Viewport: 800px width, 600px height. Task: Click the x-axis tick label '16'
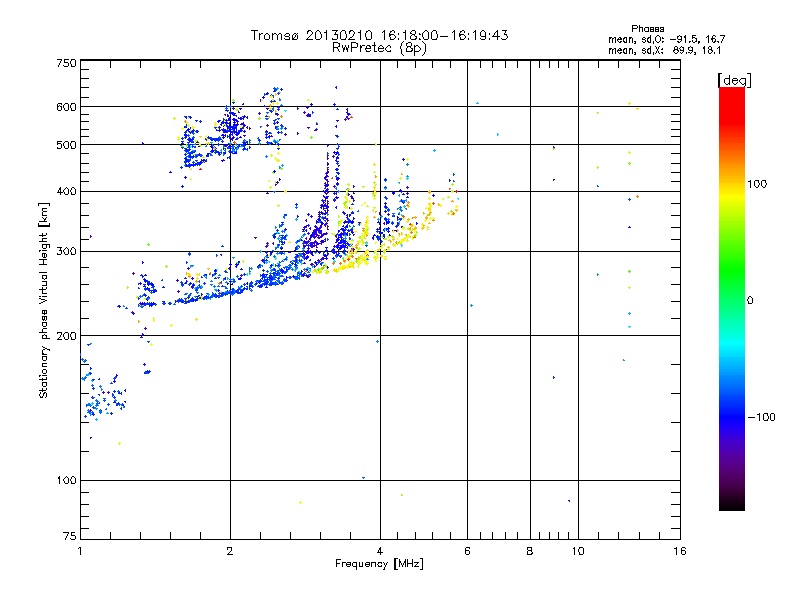pos(680,551)
